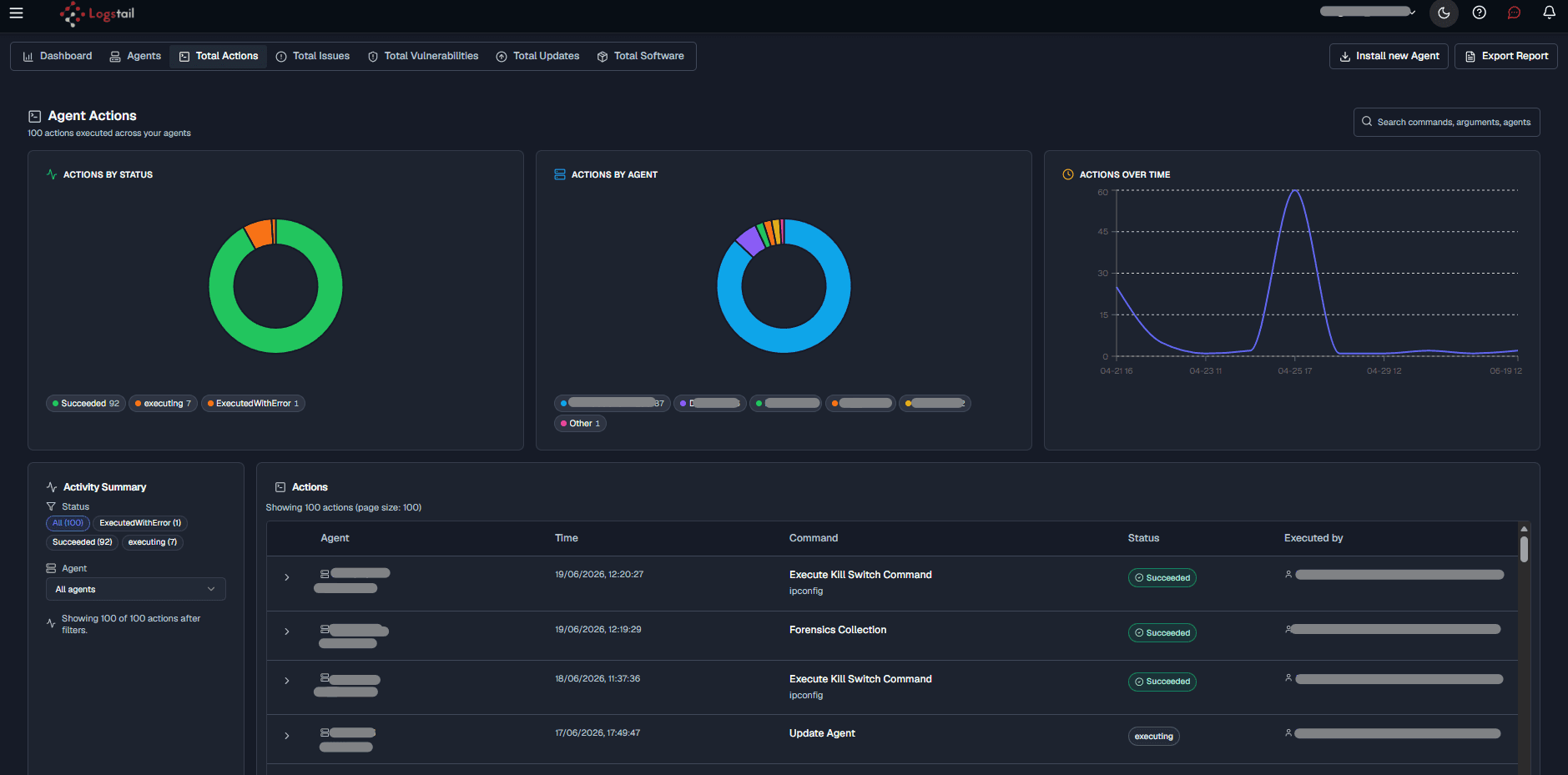The width and height of the screenshot is (1568, 775).
Task: Open the notifications bell
Action: pyautogui.click(x=1549, y=13)
